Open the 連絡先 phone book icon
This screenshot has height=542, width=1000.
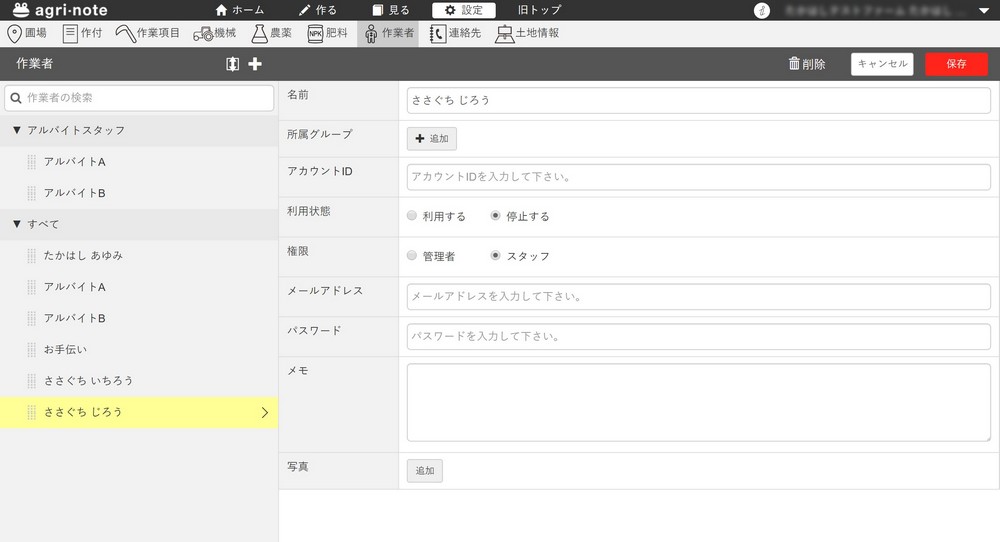tap(437, 33)
